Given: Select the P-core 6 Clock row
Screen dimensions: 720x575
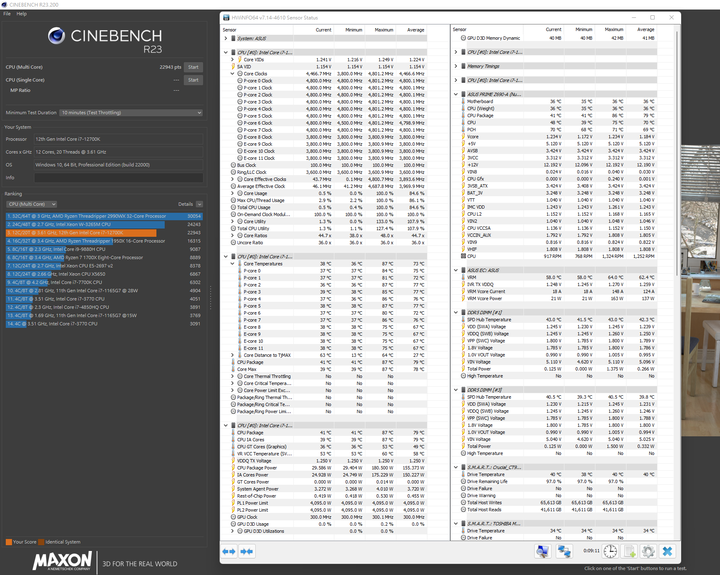Looking at the screenshot, I should click(325, 123).
